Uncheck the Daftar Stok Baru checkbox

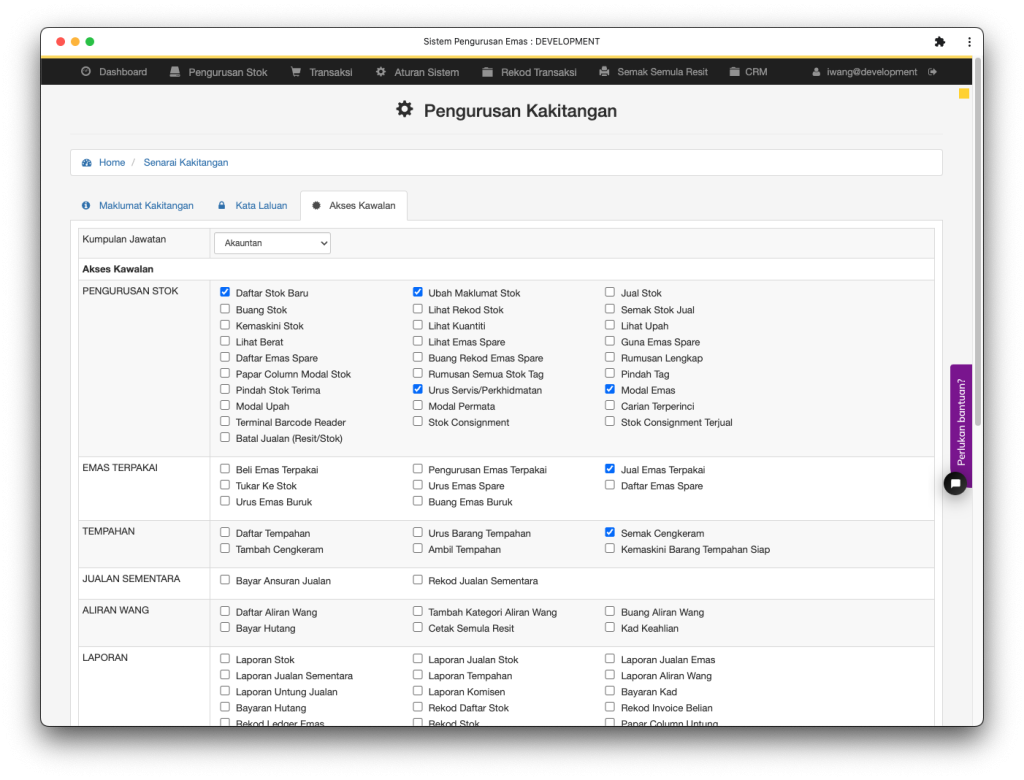[x=225, y=293]
